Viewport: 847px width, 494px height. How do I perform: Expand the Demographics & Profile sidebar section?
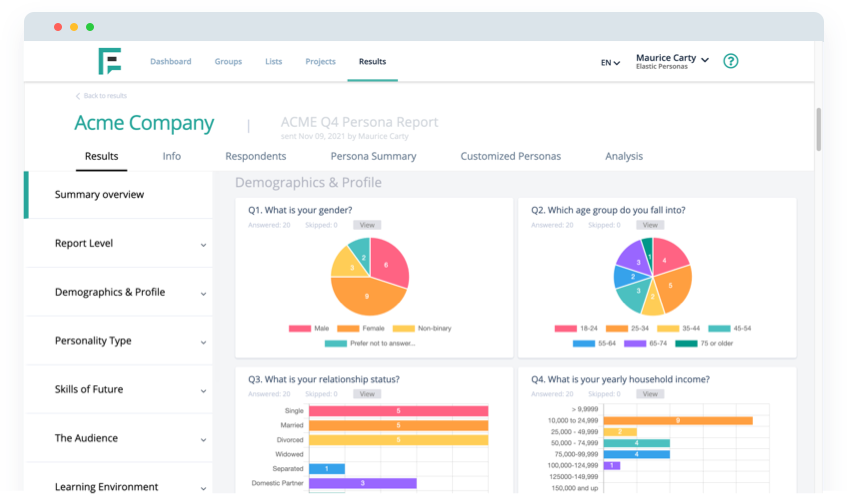pyautogui.click(x=119, y=292)
